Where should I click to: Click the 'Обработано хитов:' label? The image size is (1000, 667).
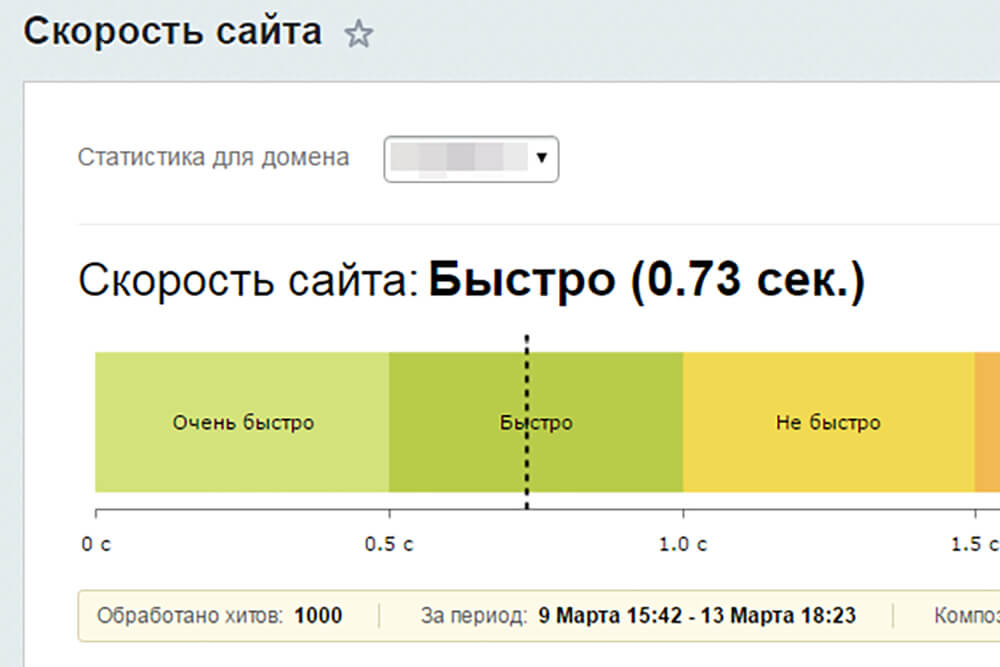[x=189, y=615]
